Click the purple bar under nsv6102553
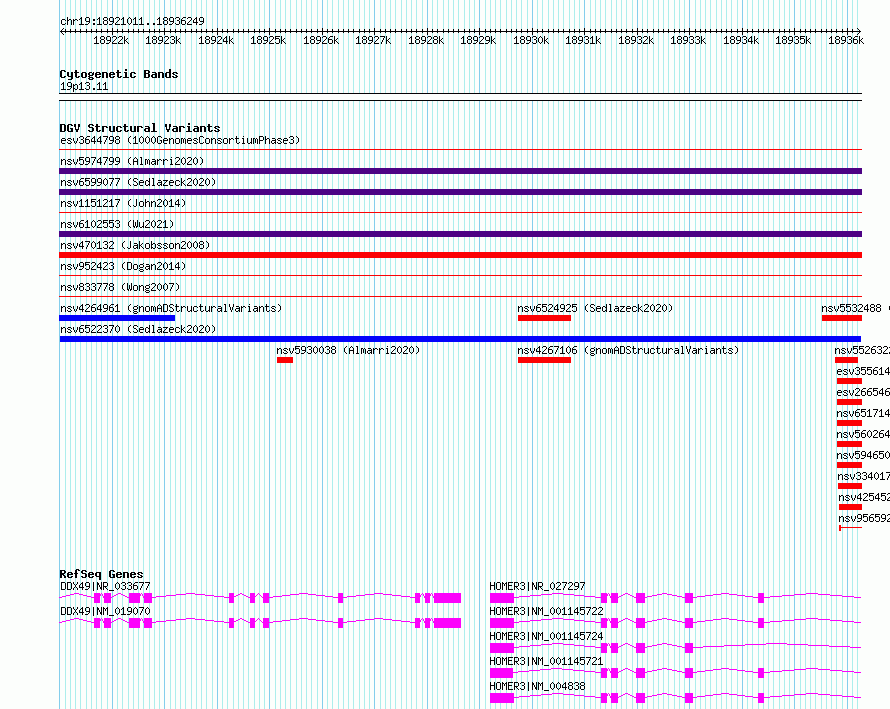 (460, 234)
